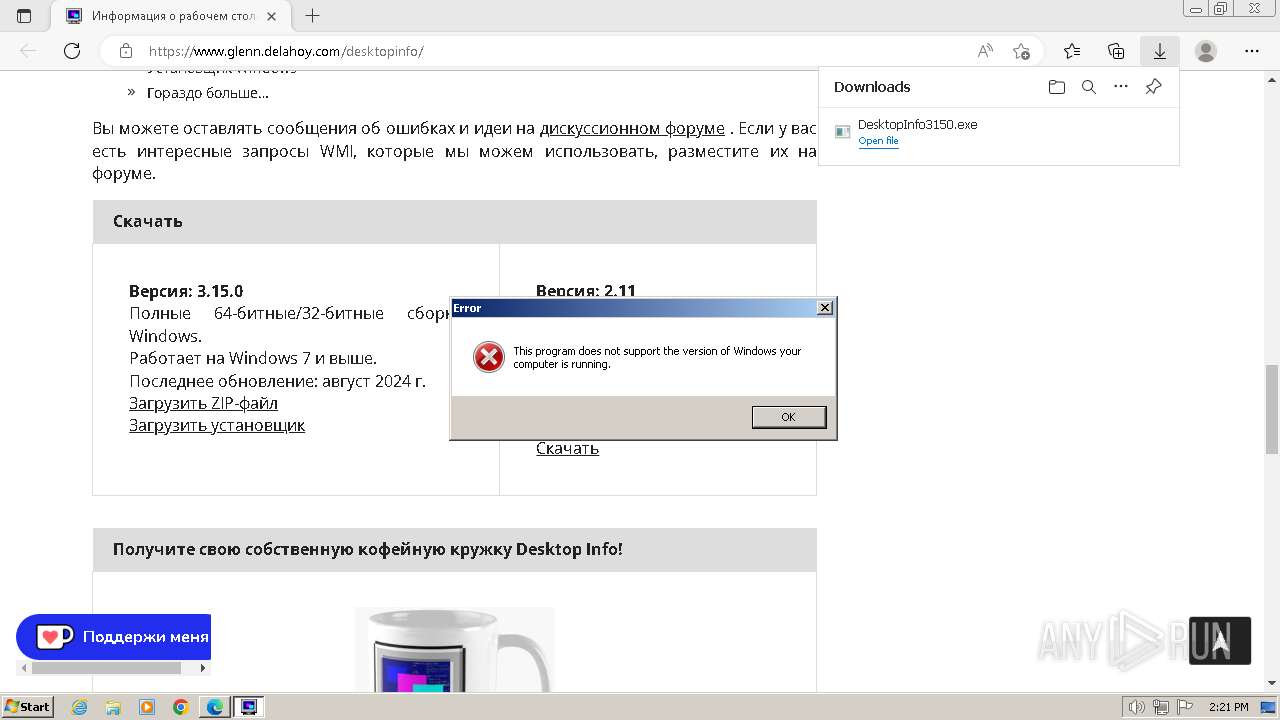Open the browser profile avatar

click(1206, 51)
